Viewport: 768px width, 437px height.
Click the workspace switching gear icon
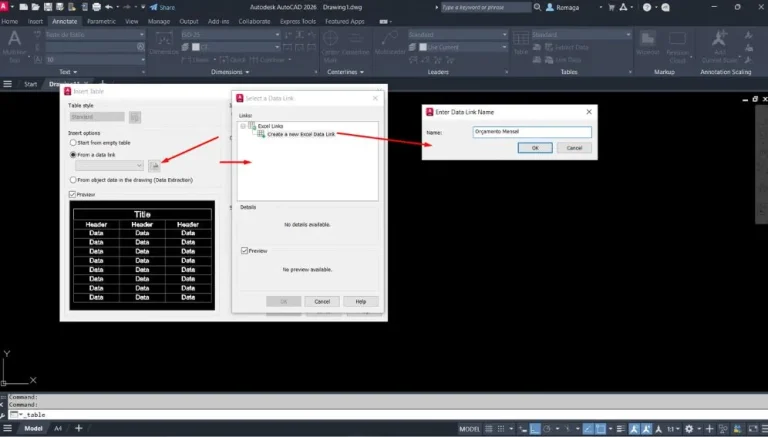[689, 429]
